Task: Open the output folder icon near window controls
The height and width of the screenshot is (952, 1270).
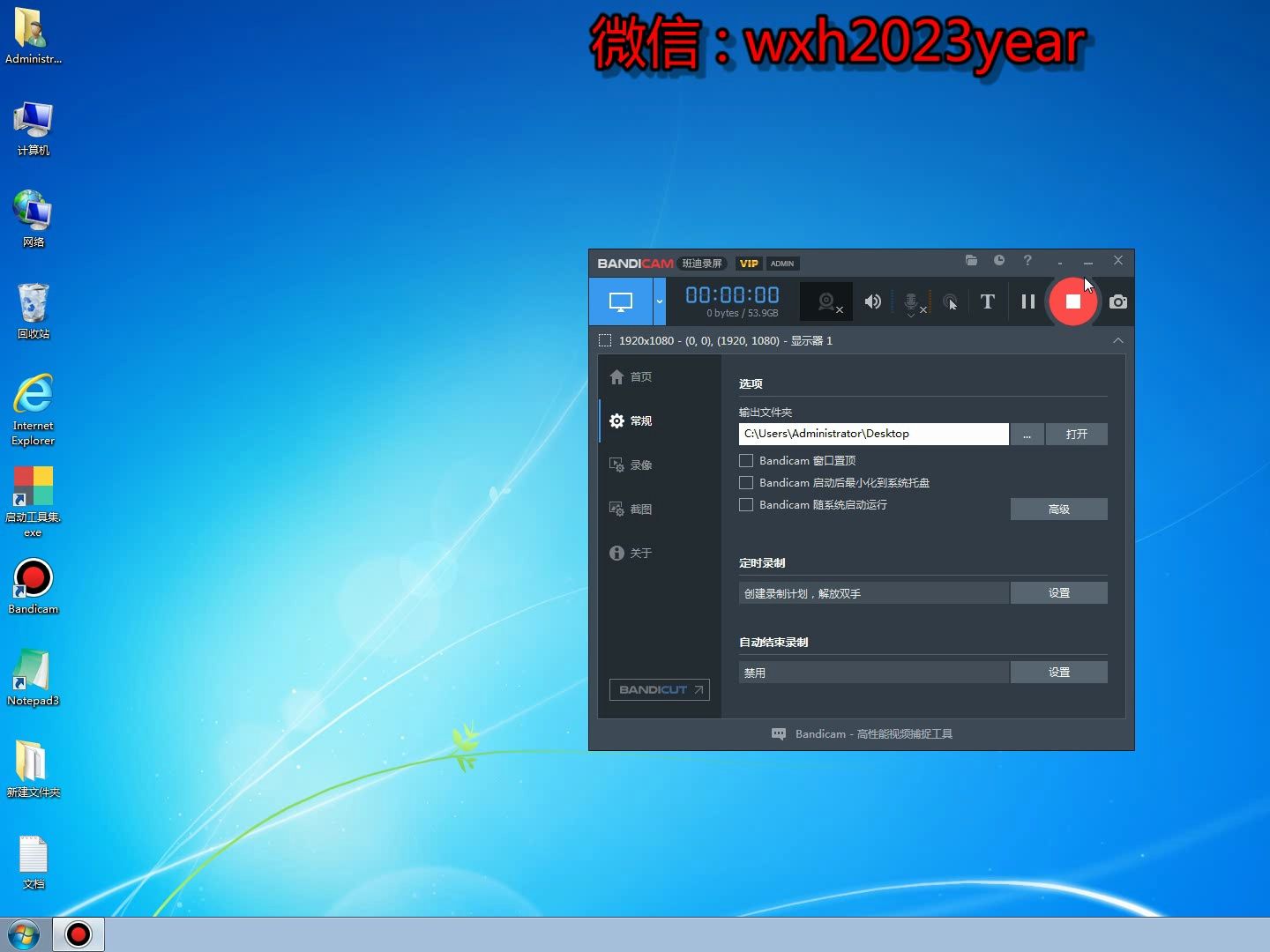Action: pos(971,261)
